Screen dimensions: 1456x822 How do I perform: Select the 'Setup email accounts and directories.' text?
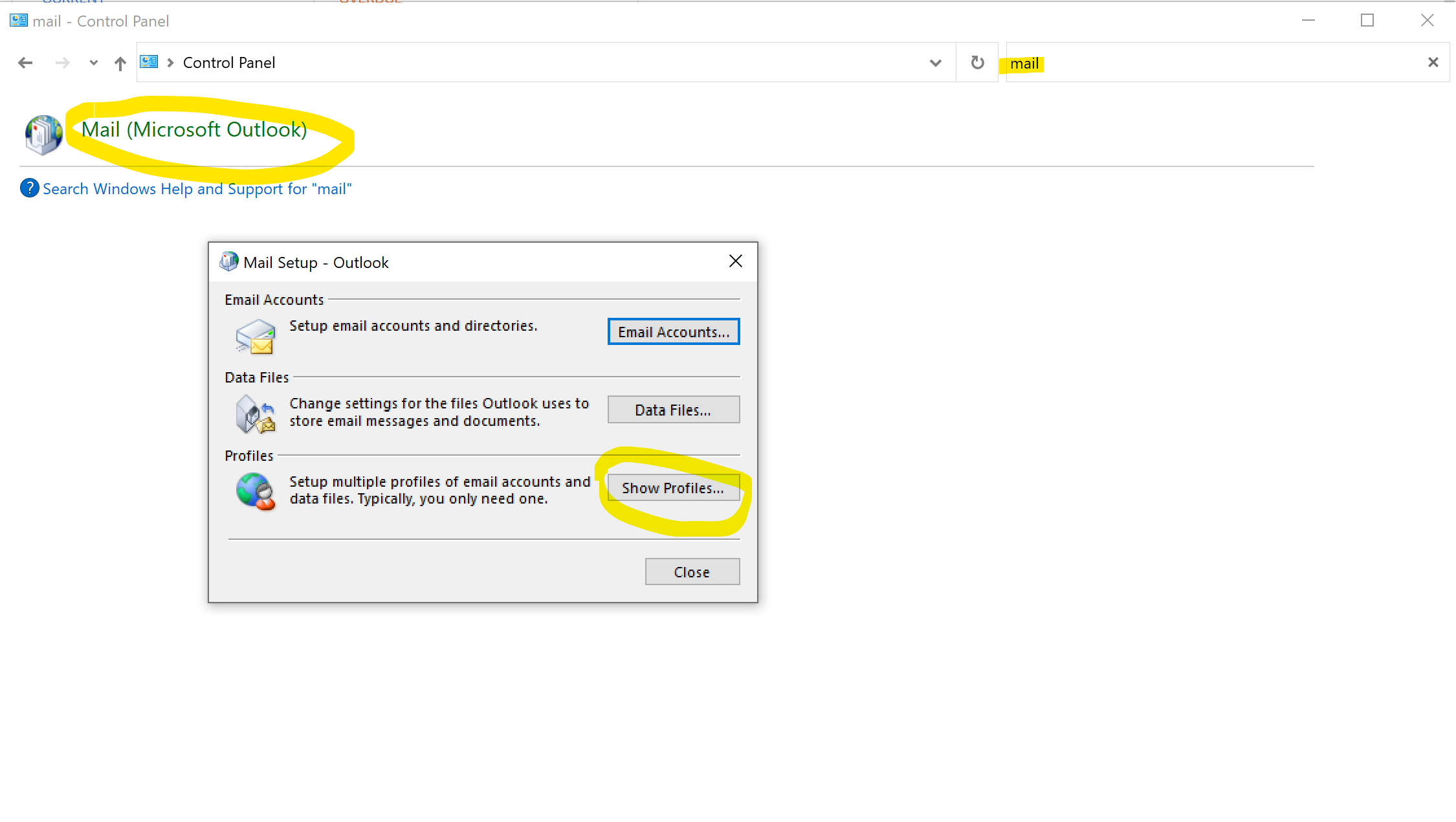[414, 326]
